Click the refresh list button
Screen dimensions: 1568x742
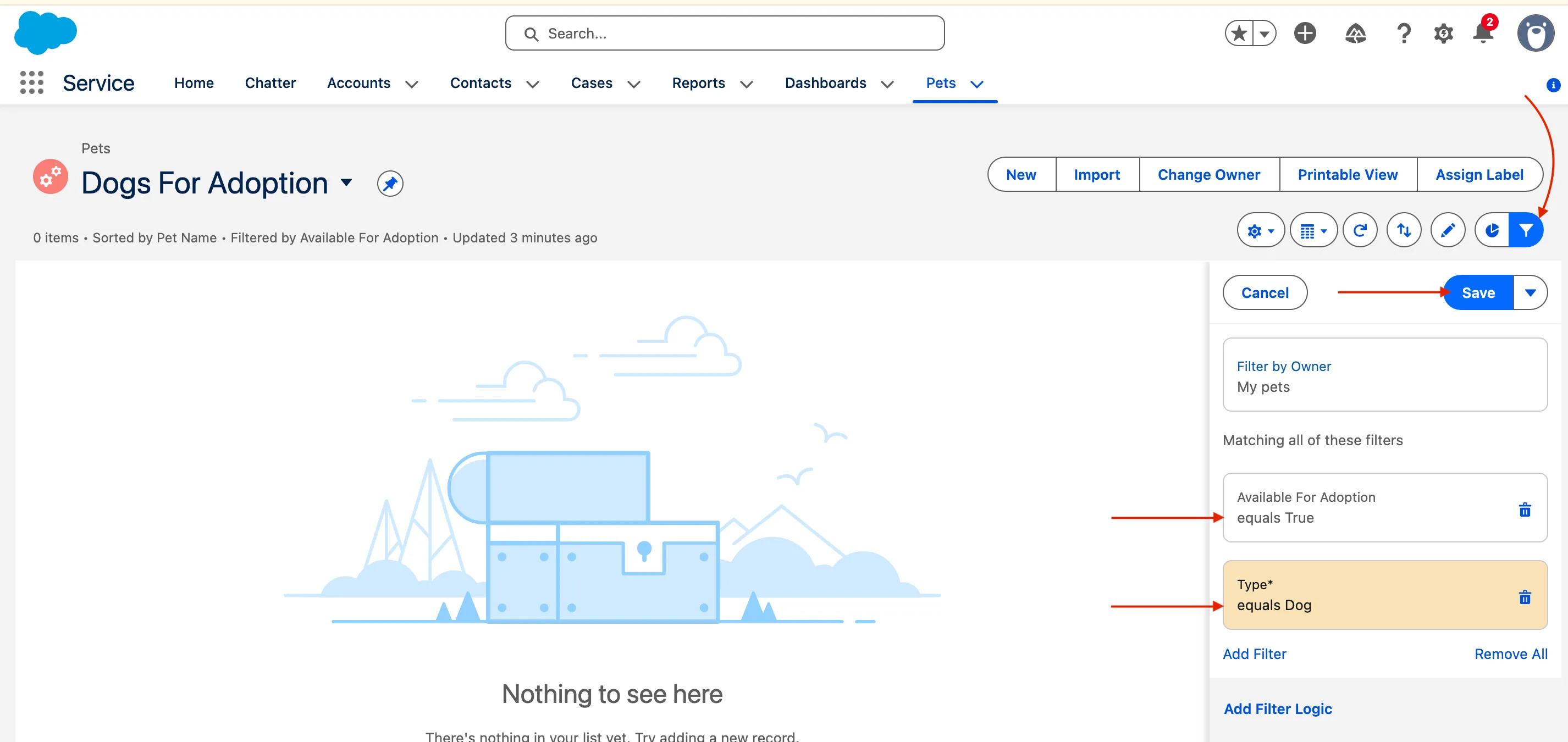pyautogui.click(x=1360, y=230)
